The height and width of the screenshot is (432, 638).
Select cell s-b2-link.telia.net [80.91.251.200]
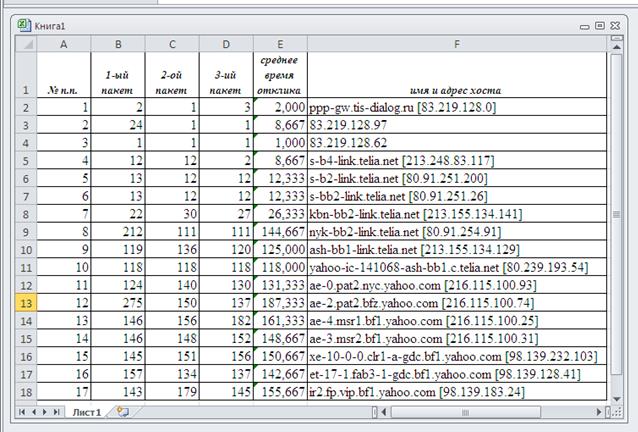coord(457,178)
